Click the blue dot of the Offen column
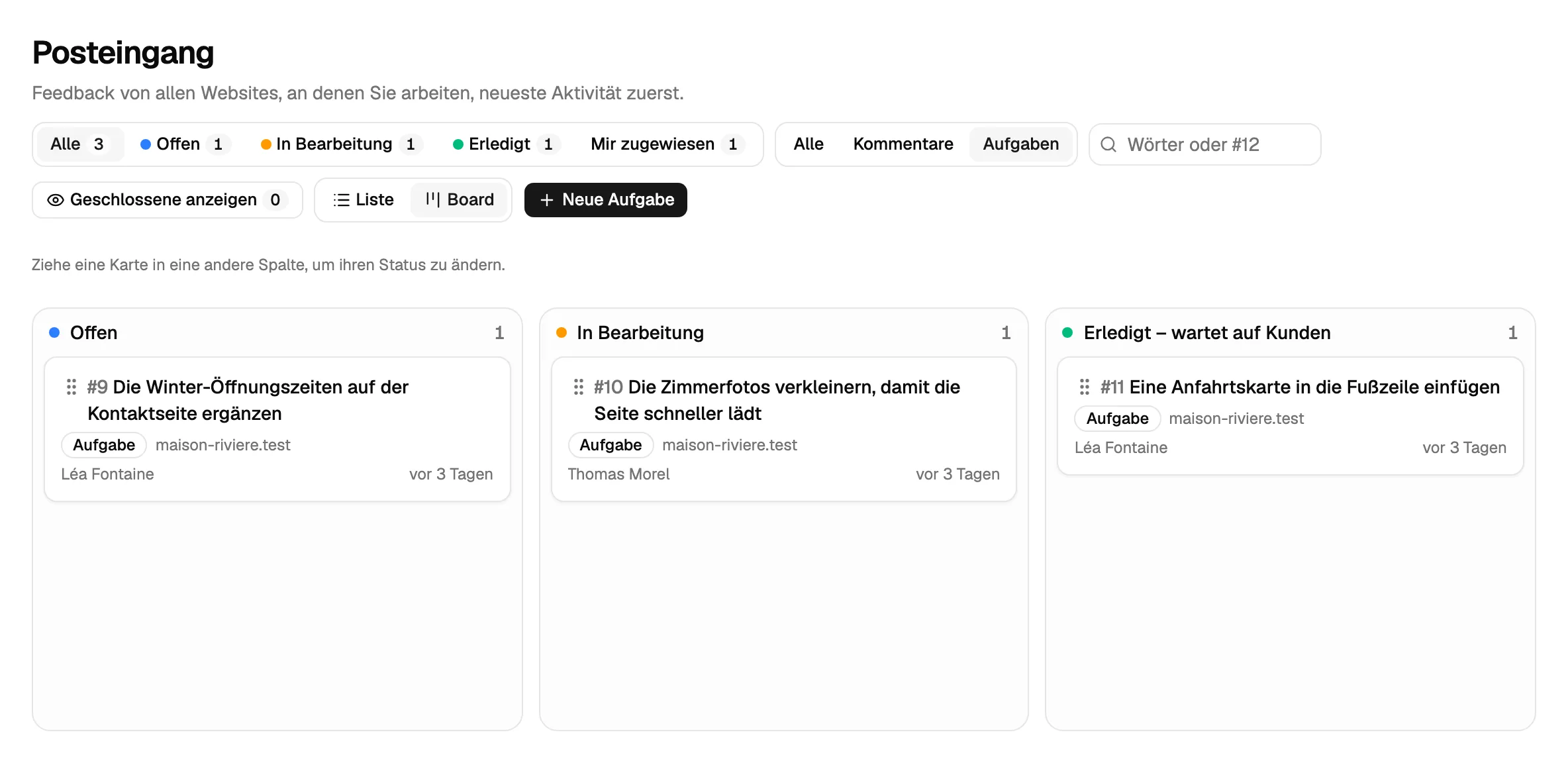The height and width of the screenshot is (763, 1568). (x=55, y=332)
